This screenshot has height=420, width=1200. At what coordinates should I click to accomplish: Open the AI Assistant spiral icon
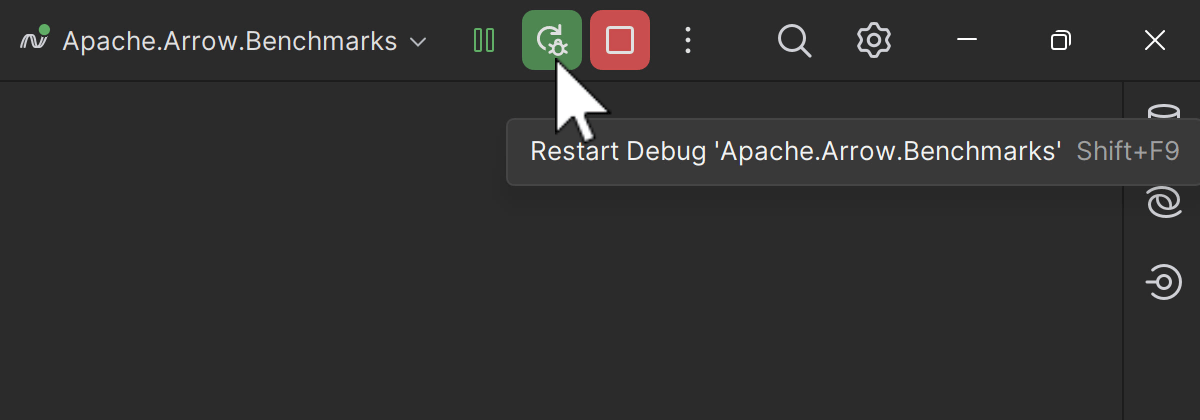[x=1163, y=203]
